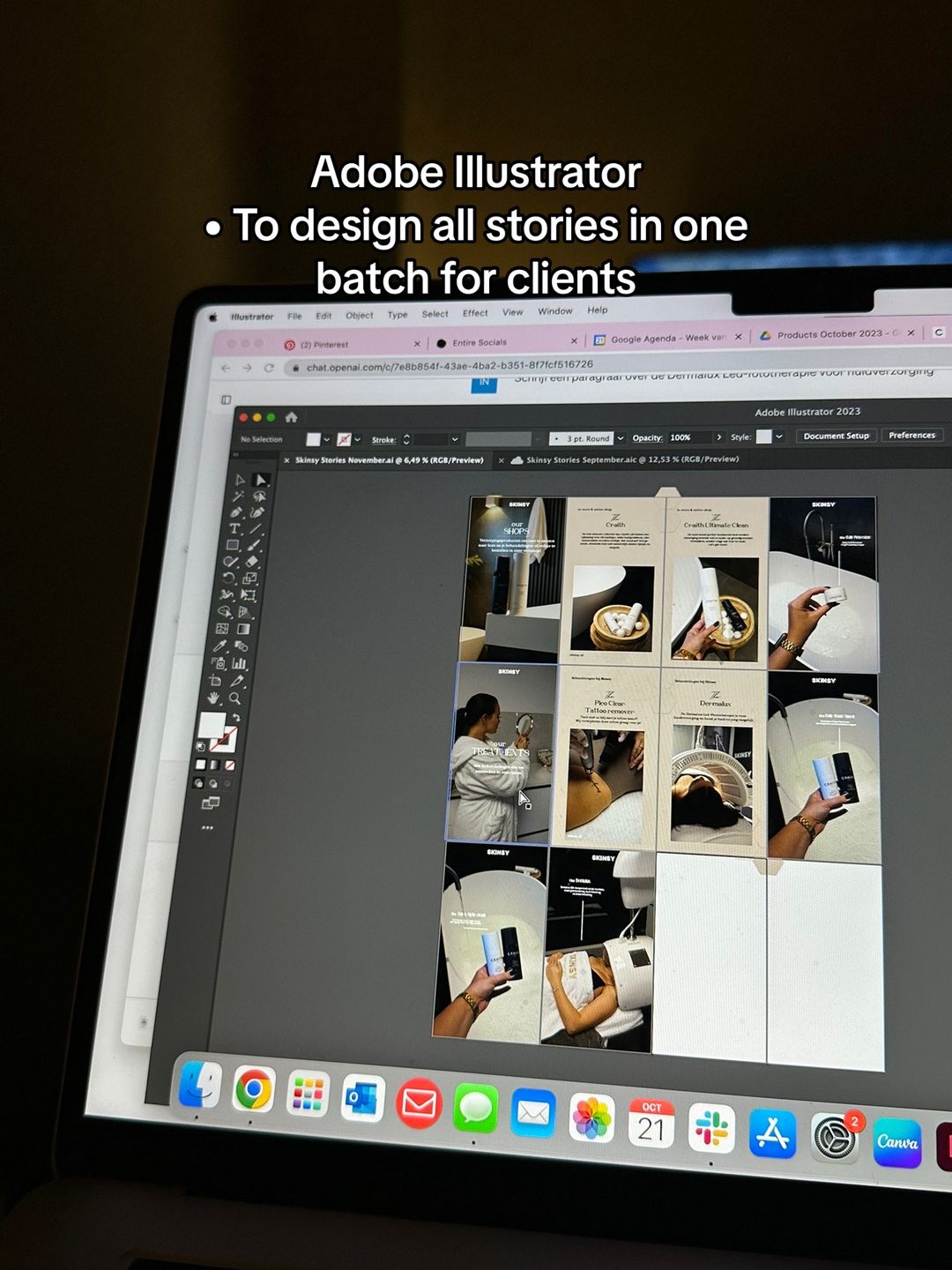This screenshot has height=1270, width=952.
Task: Select the Paintbrush tool
Action: 253,545
